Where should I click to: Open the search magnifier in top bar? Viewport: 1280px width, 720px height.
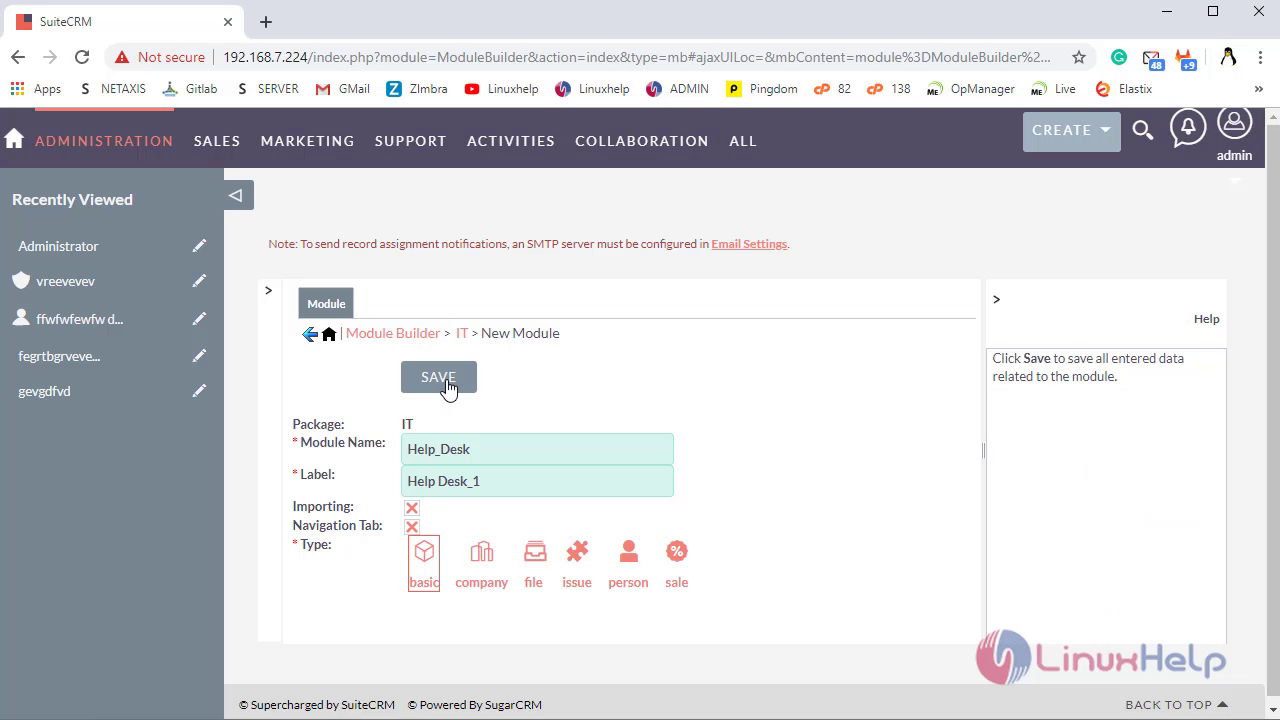tap(1143, 130)
